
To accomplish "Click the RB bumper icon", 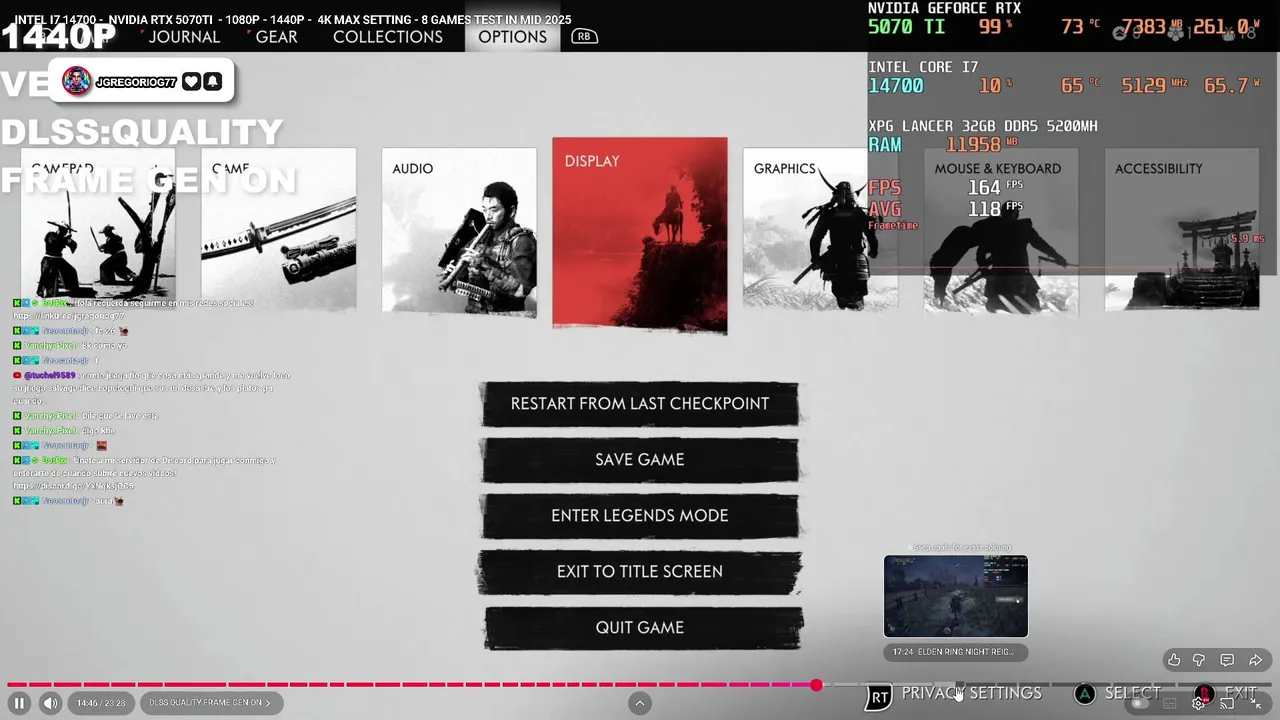I will coord(584,36).
